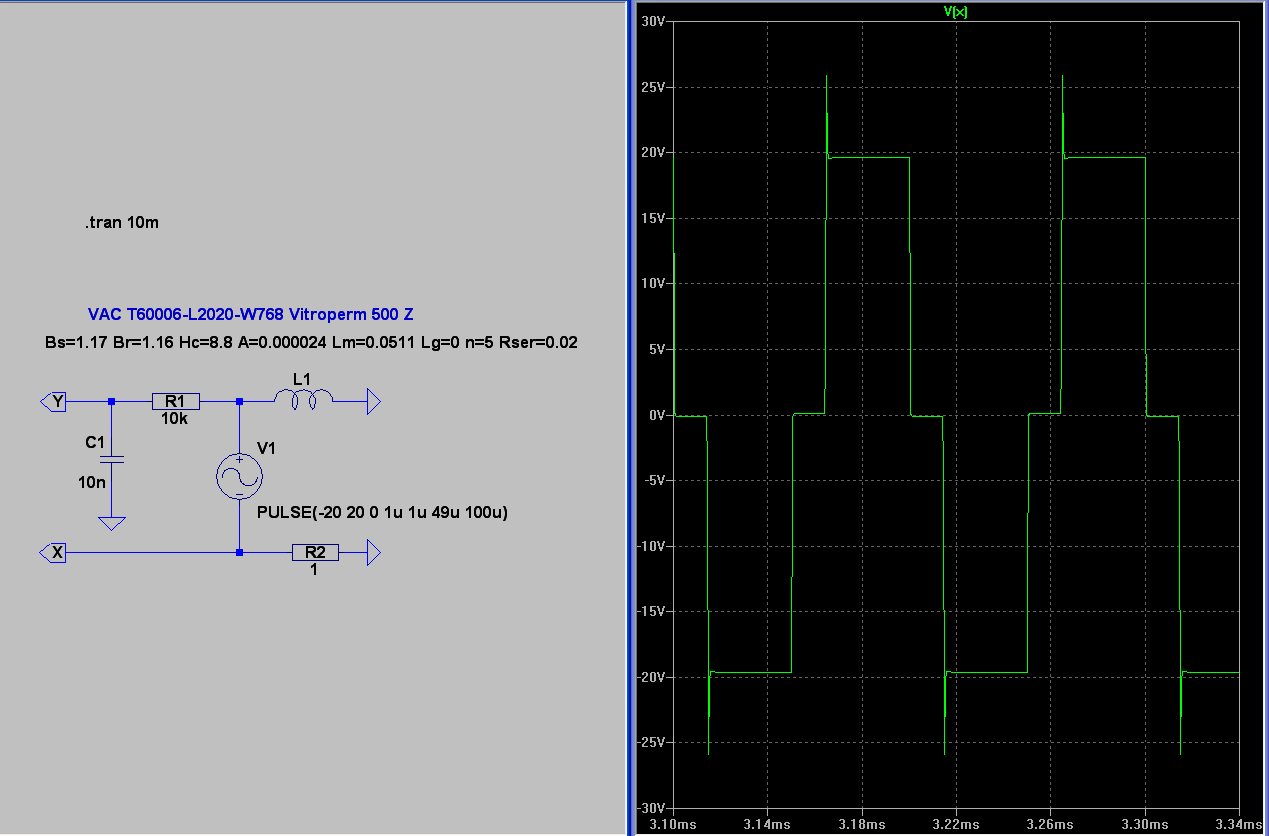Click the 3.26ms time axis label
The width and height of the screenshot is (1269, 836).
pos(1050,825)
